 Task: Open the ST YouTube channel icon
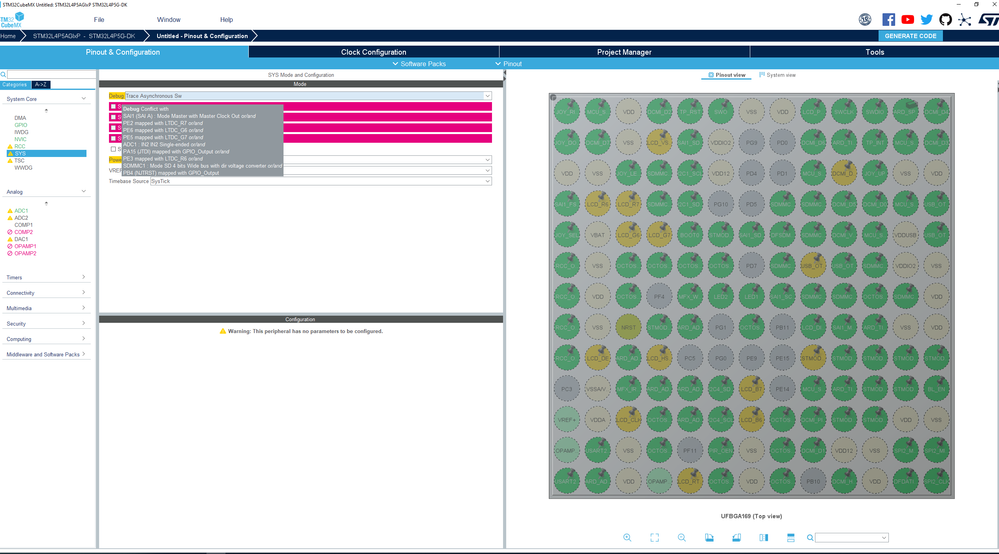pyautogui.click(x=907, y=20)
